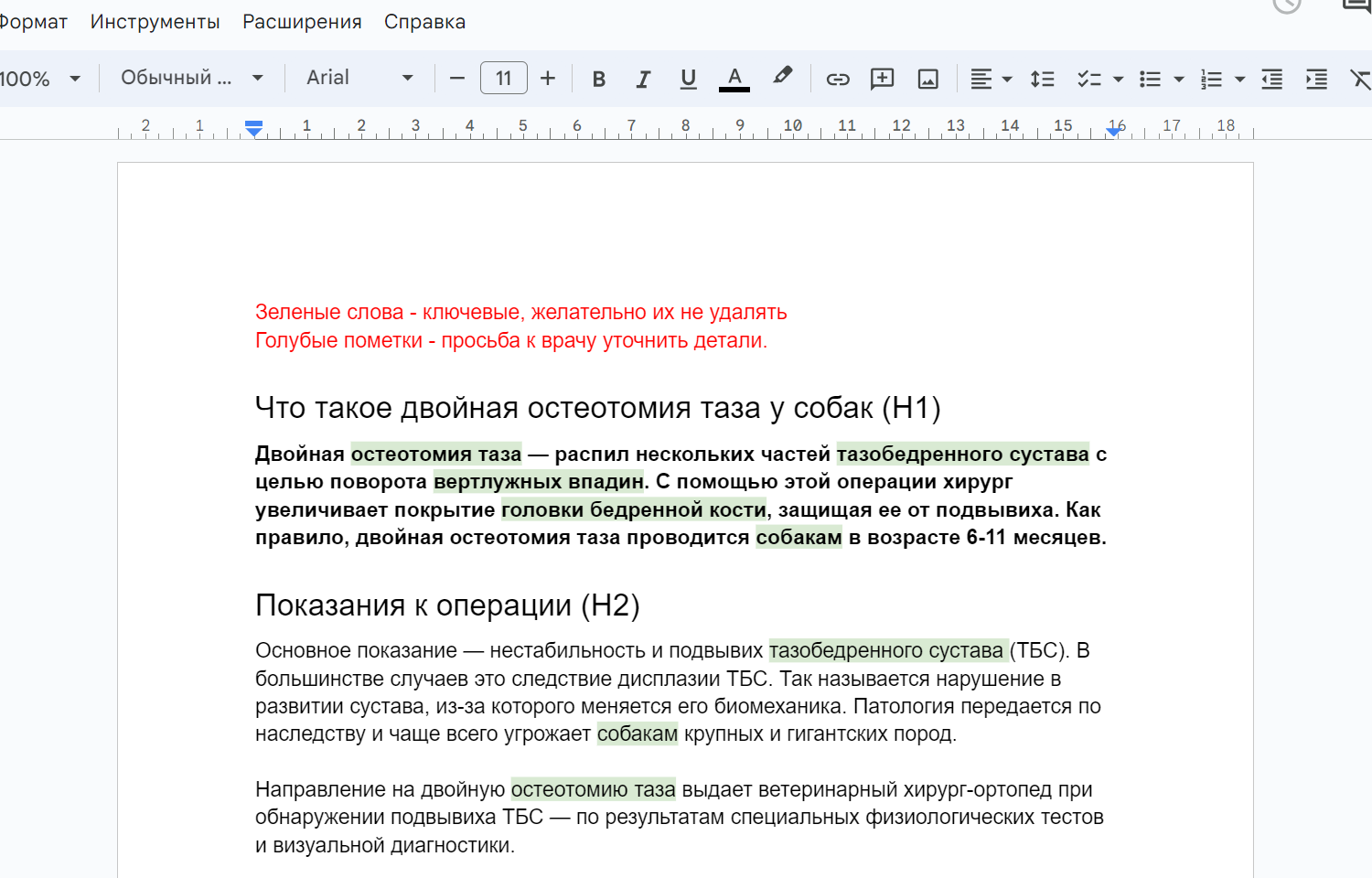This screenshot has height=878, width=1372.
Task: Decrease font size with minus button
Action: [x=457, y=79]
